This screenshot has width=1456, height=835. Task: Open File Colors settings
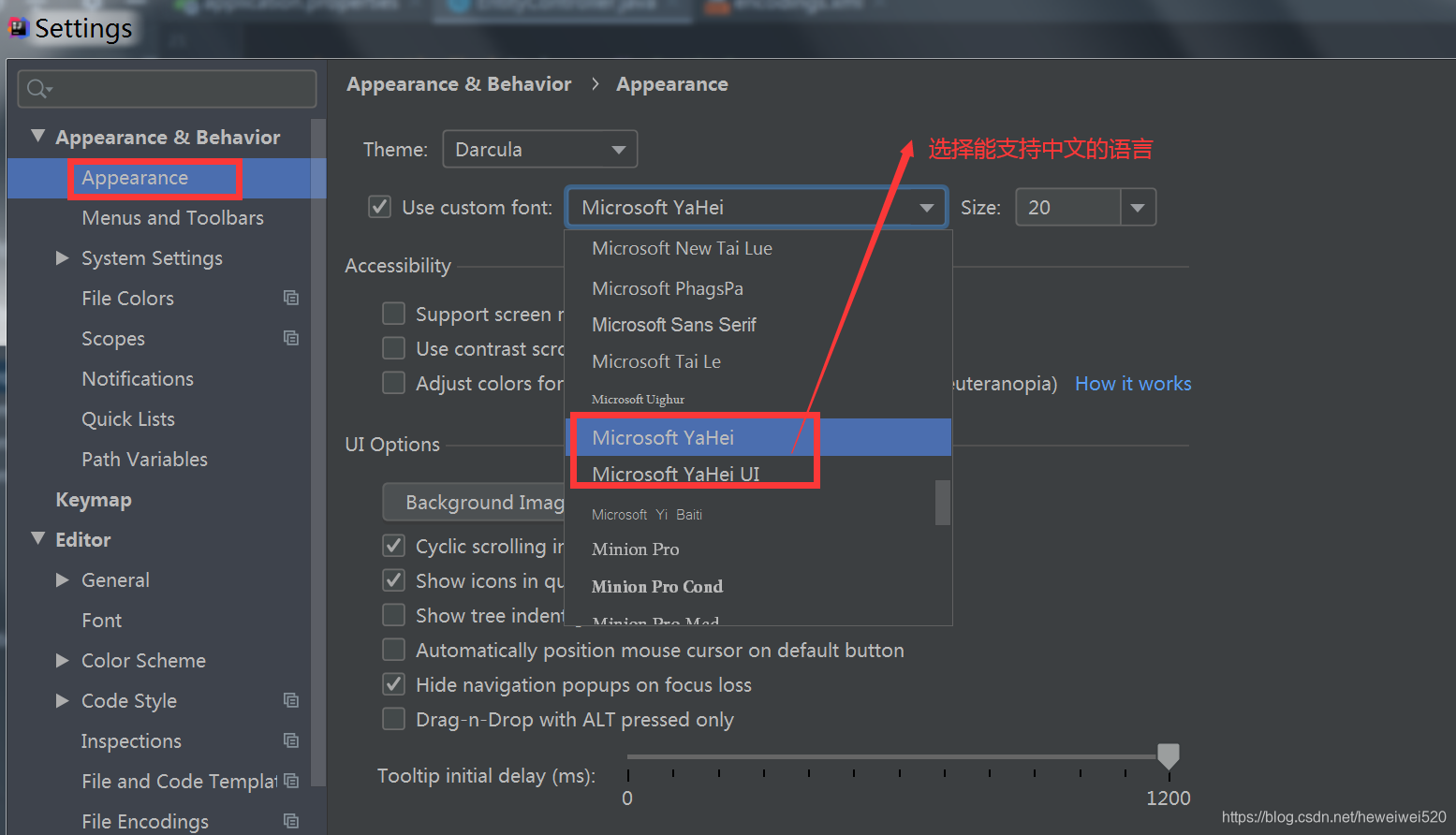coord(127,299)
